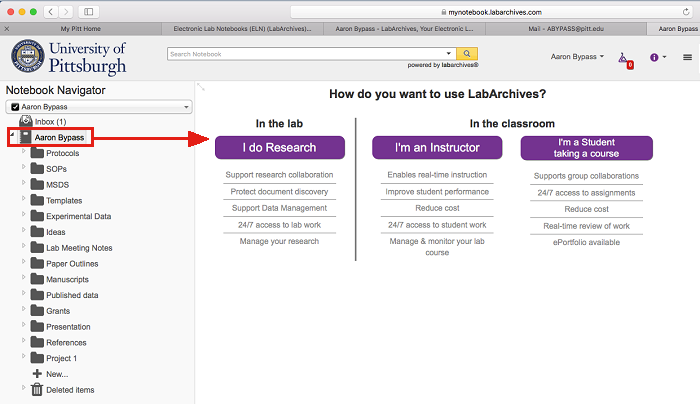
Task: Switch to the rightmost Aaron Bypass tab
Action: point(674,29)
